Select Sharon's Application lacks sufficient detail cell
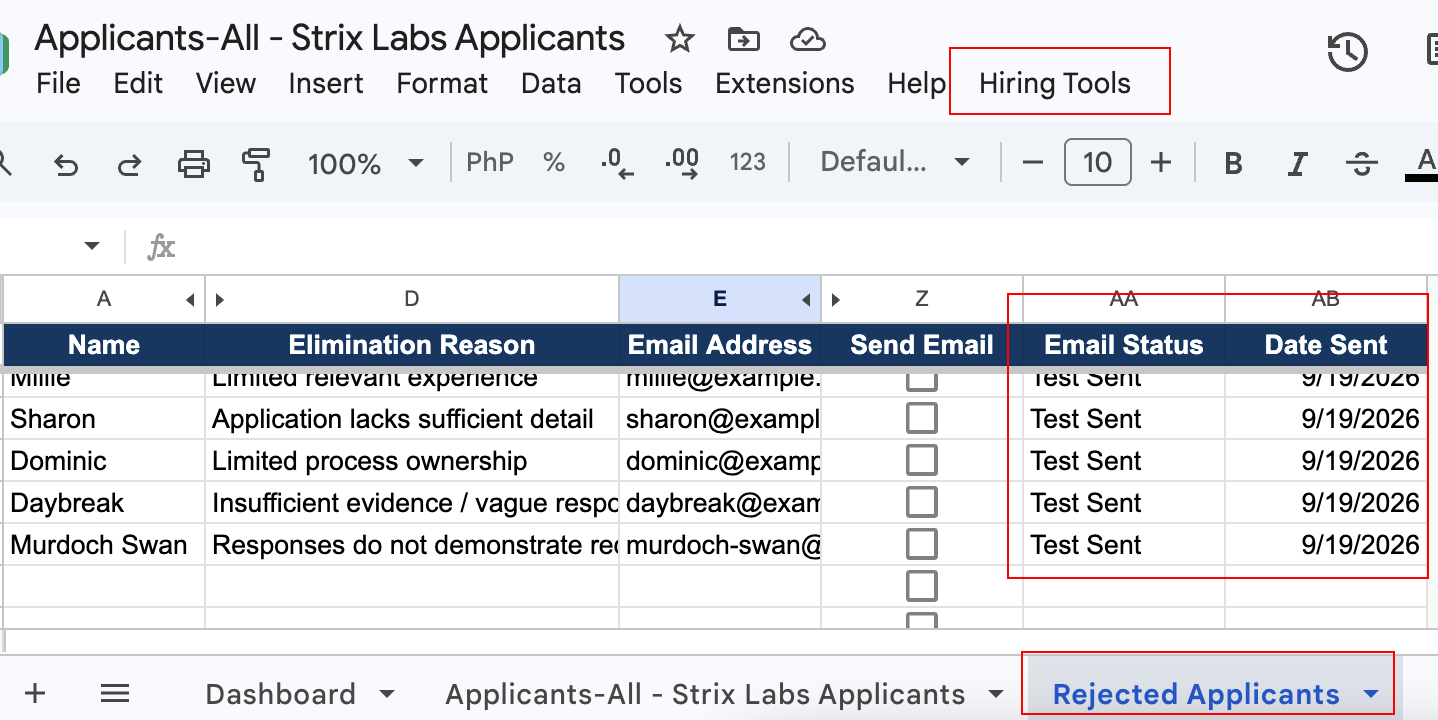The width and height of the screenshot is (1438, 720). (412, 419)
